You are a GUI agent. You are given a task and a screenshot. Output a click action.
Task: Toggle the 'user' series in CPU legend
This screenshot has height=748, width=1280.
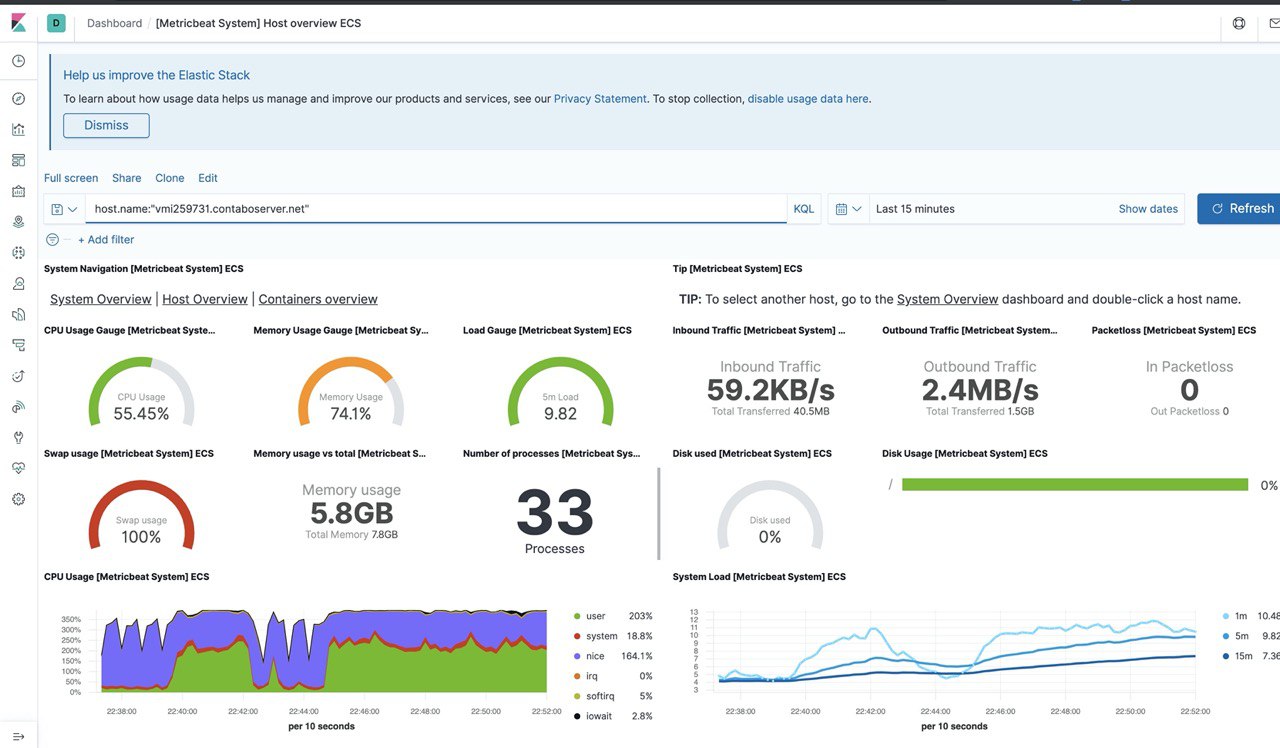coord(595,616)
